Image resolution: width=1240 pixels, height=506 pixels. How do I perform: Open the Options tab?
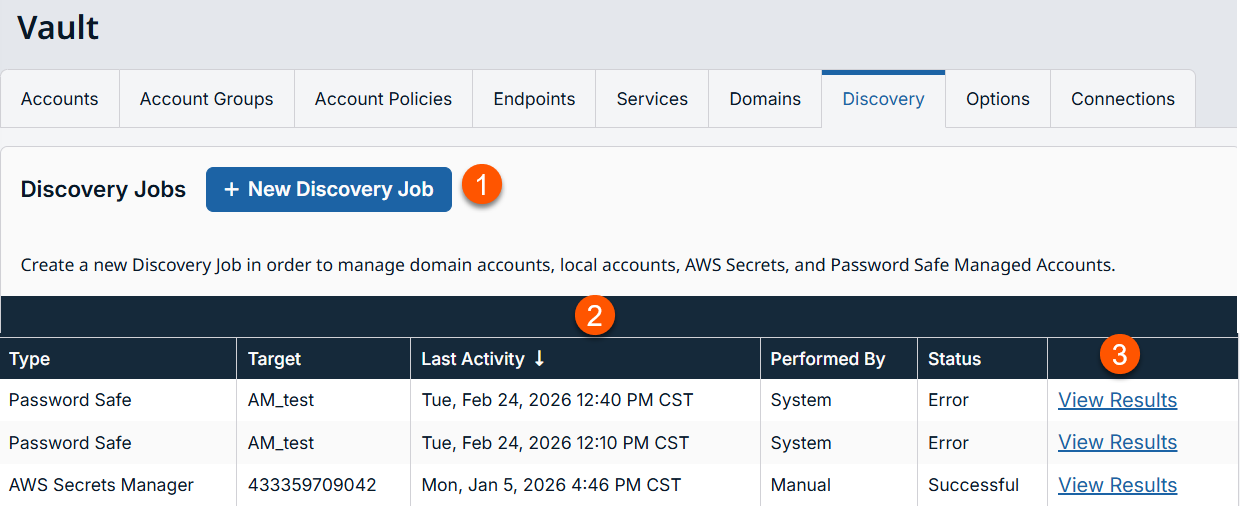tap(997, 99)
